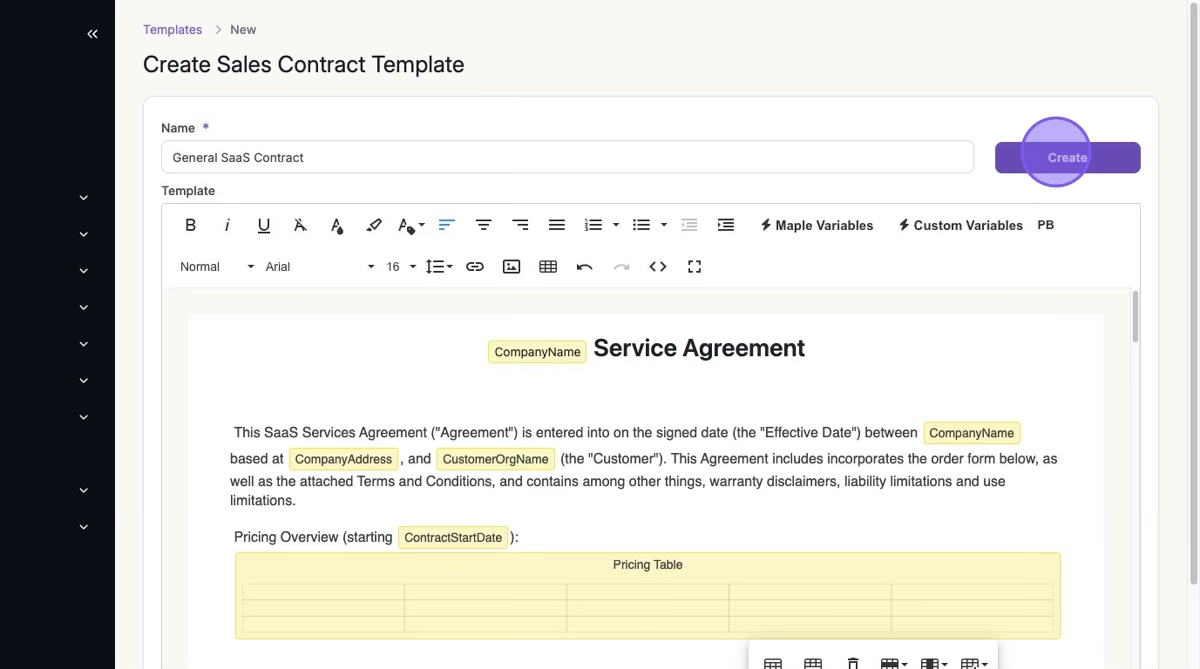Open the Normal paragraph style dropdown
The height and width of the screenshot is (669, 1200).
click(216, 267)
